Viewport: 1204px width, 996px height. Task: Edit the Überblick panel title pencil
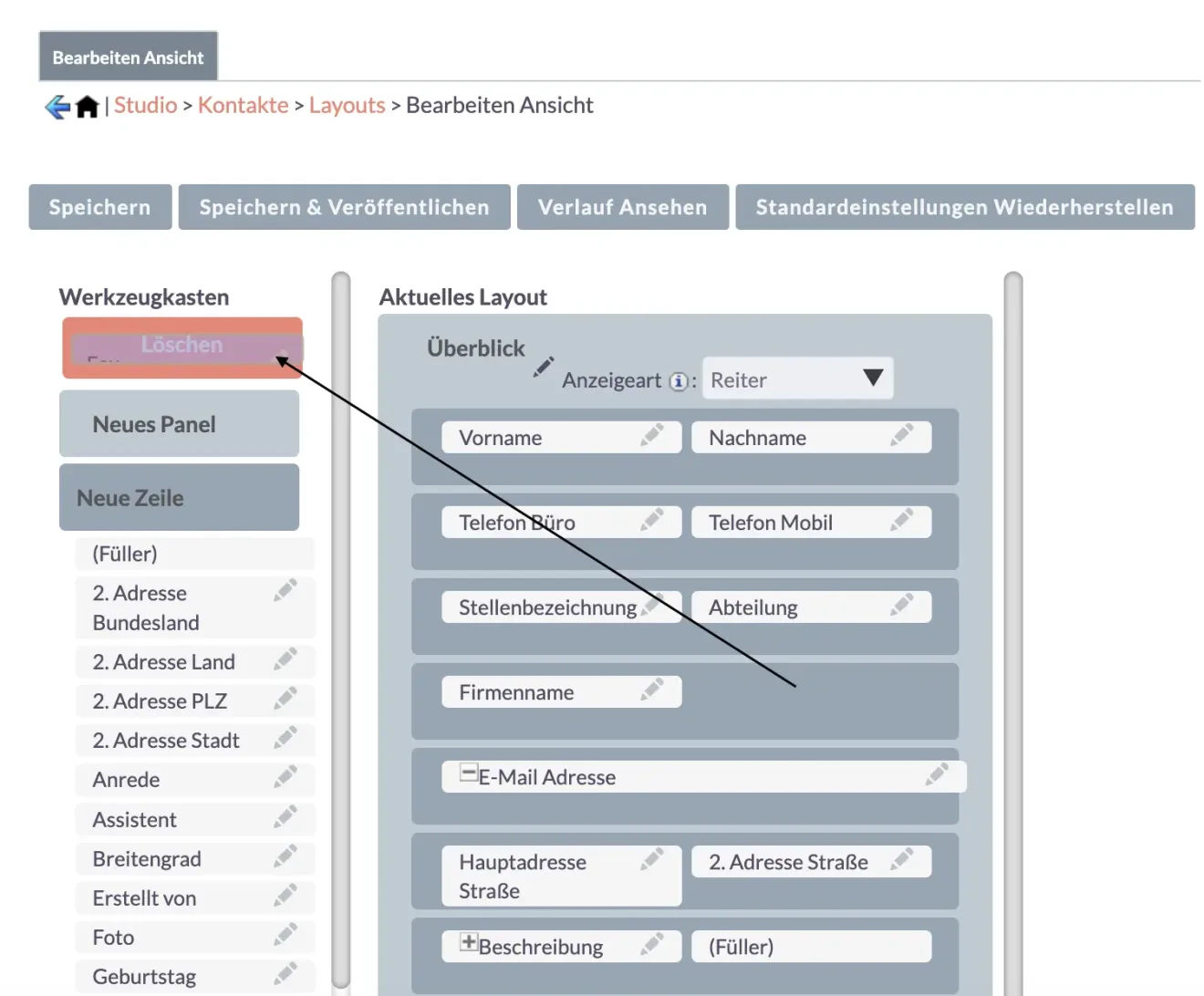click(x=544, y=367)
